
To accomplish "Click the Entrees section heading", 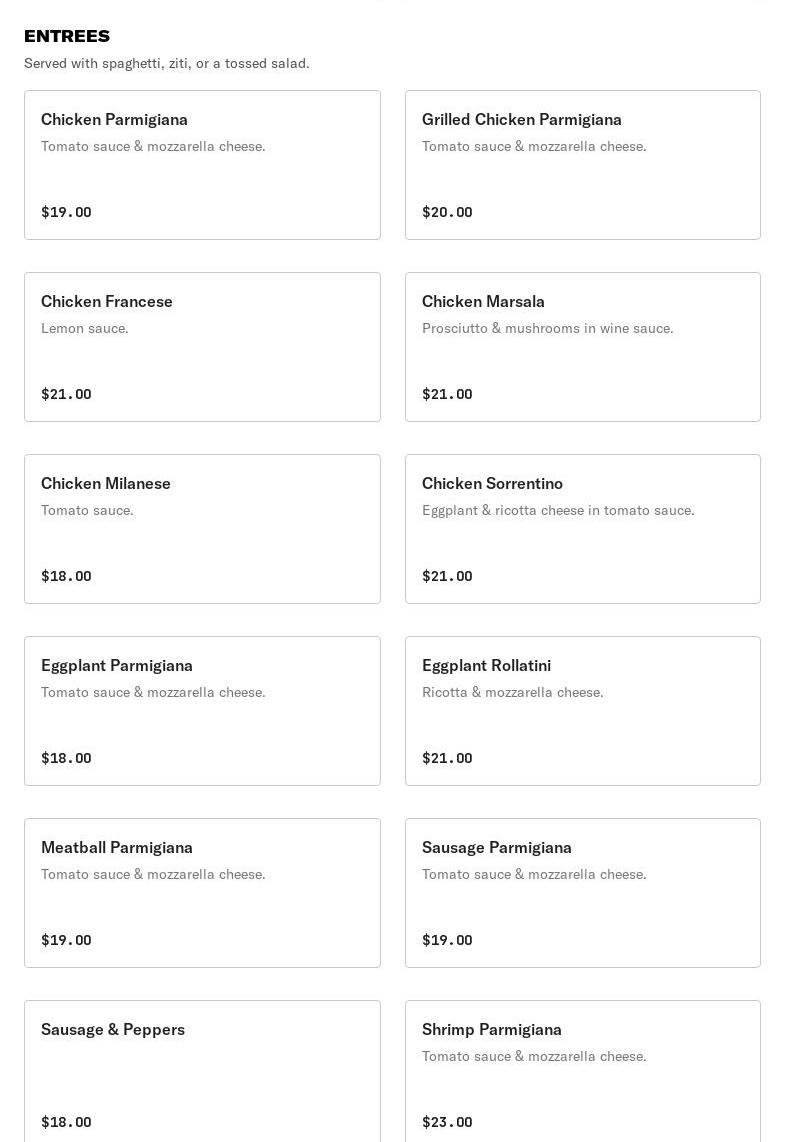I will pos(67,36).
